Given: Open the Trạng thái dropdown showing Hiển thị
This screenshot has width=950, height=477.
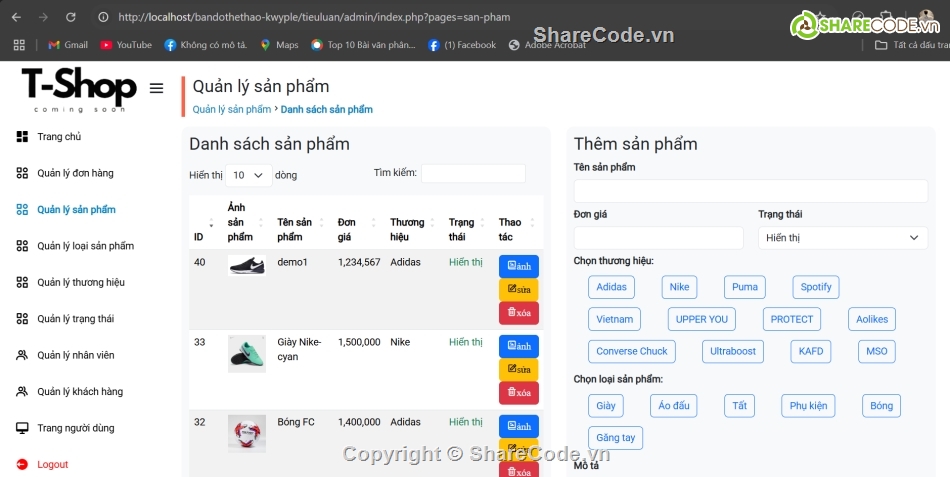Looking at the screenshot, I should pos(843,238).
